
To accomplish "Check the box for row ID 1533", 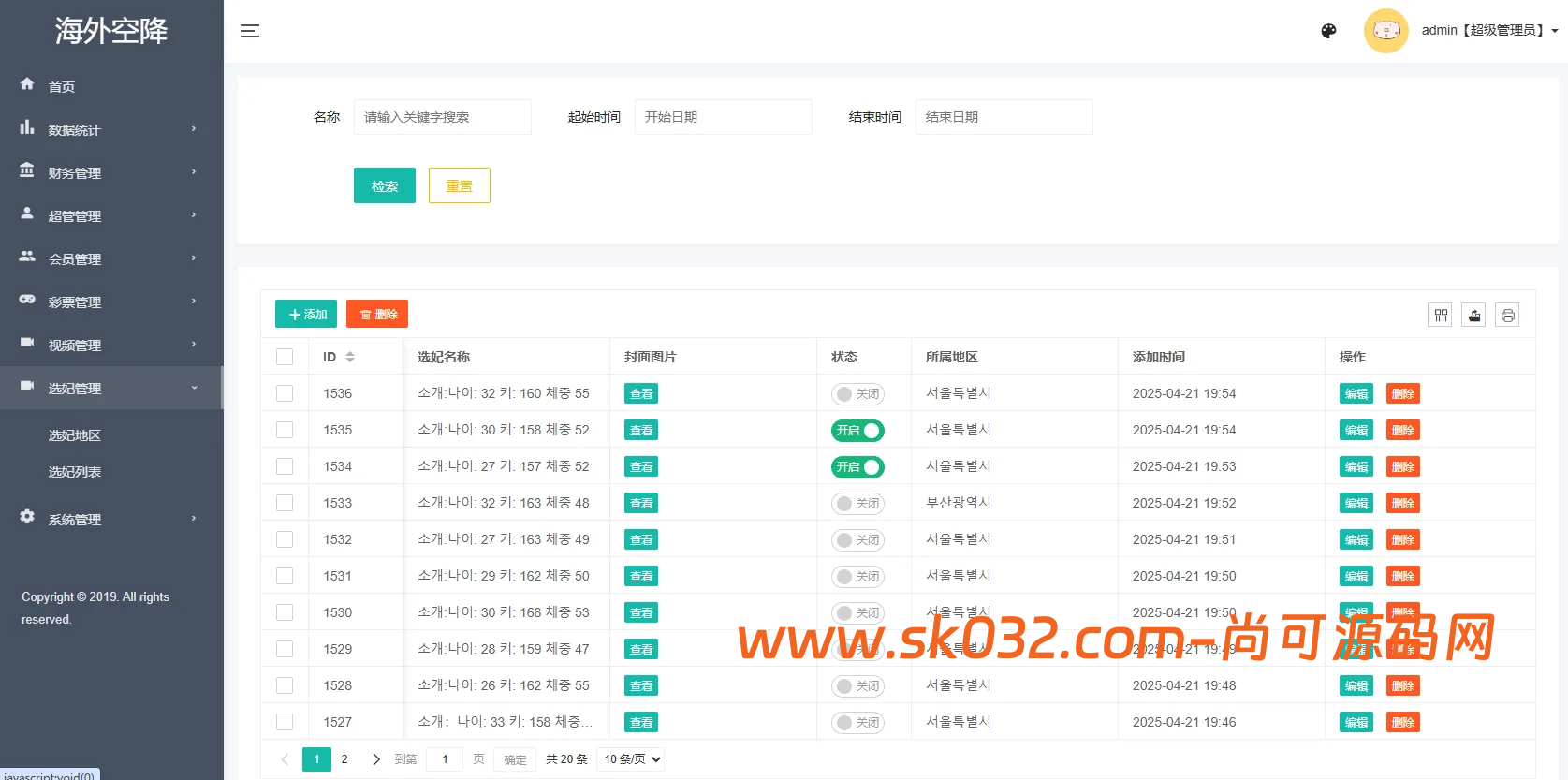I will pyautogui.click(x=285, y=503).
